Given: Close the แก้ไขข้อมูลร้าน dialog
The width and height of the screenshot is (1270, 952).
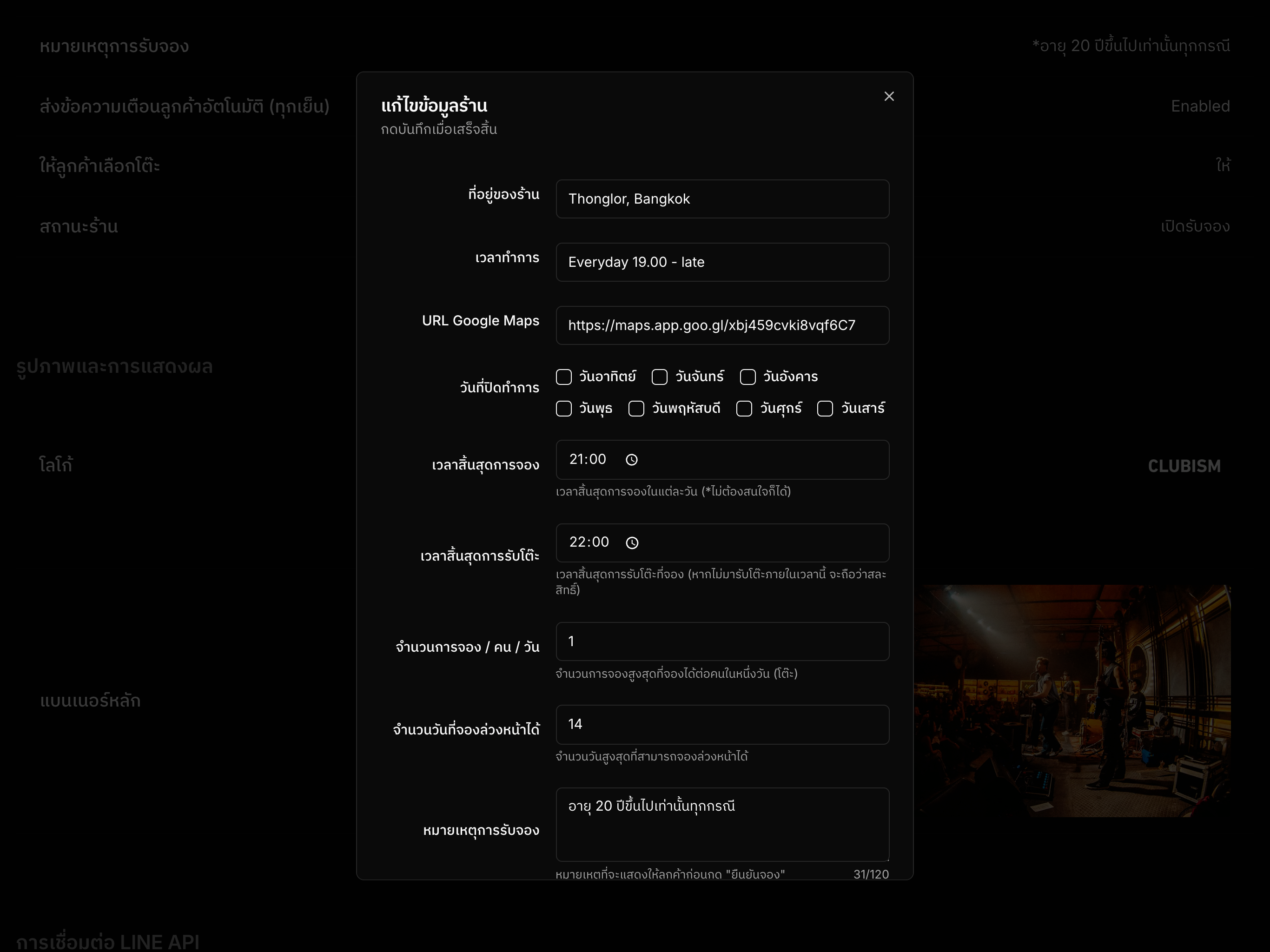Looking at the screenshot, I should [889, 97].
